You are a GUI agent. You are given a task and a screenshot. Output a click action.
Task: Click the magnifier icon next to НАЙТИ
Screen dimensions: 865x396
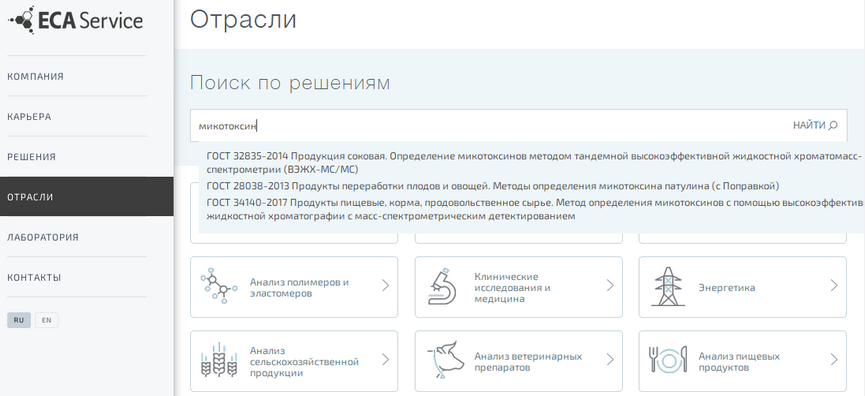coord(833,125)
